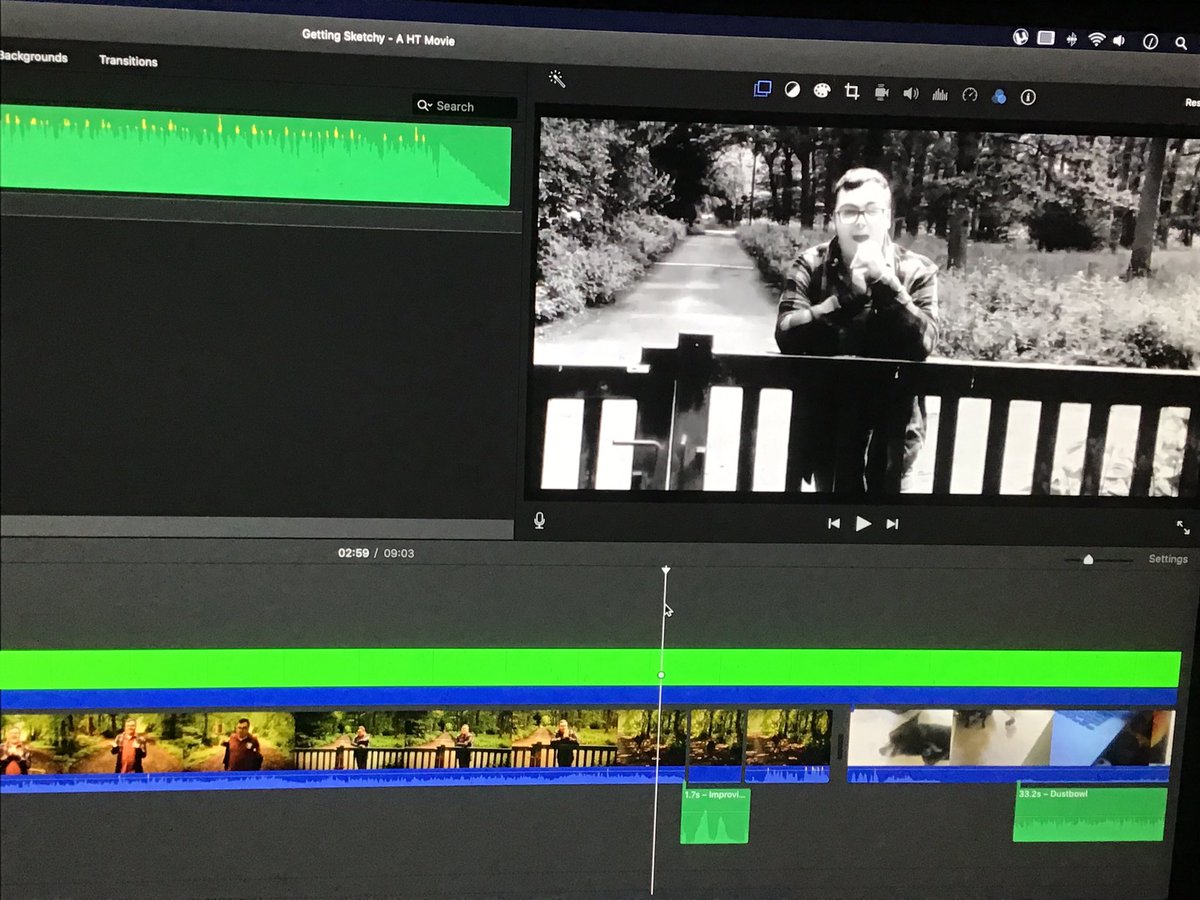Click the timeline zoom slider handle

pos(1088,559)
